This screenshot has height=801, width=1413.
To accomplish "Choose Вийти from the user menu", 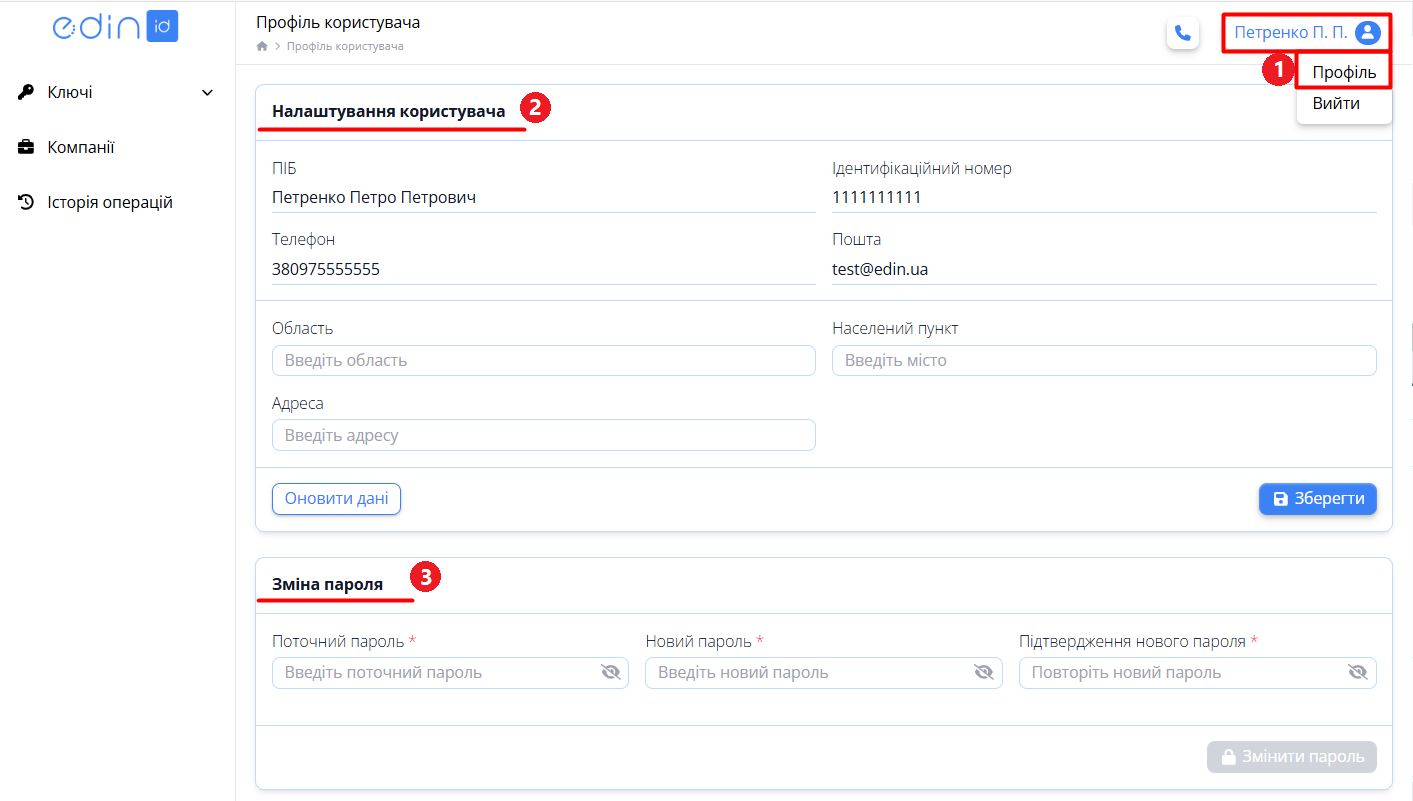I will (x=1336, y=103).
